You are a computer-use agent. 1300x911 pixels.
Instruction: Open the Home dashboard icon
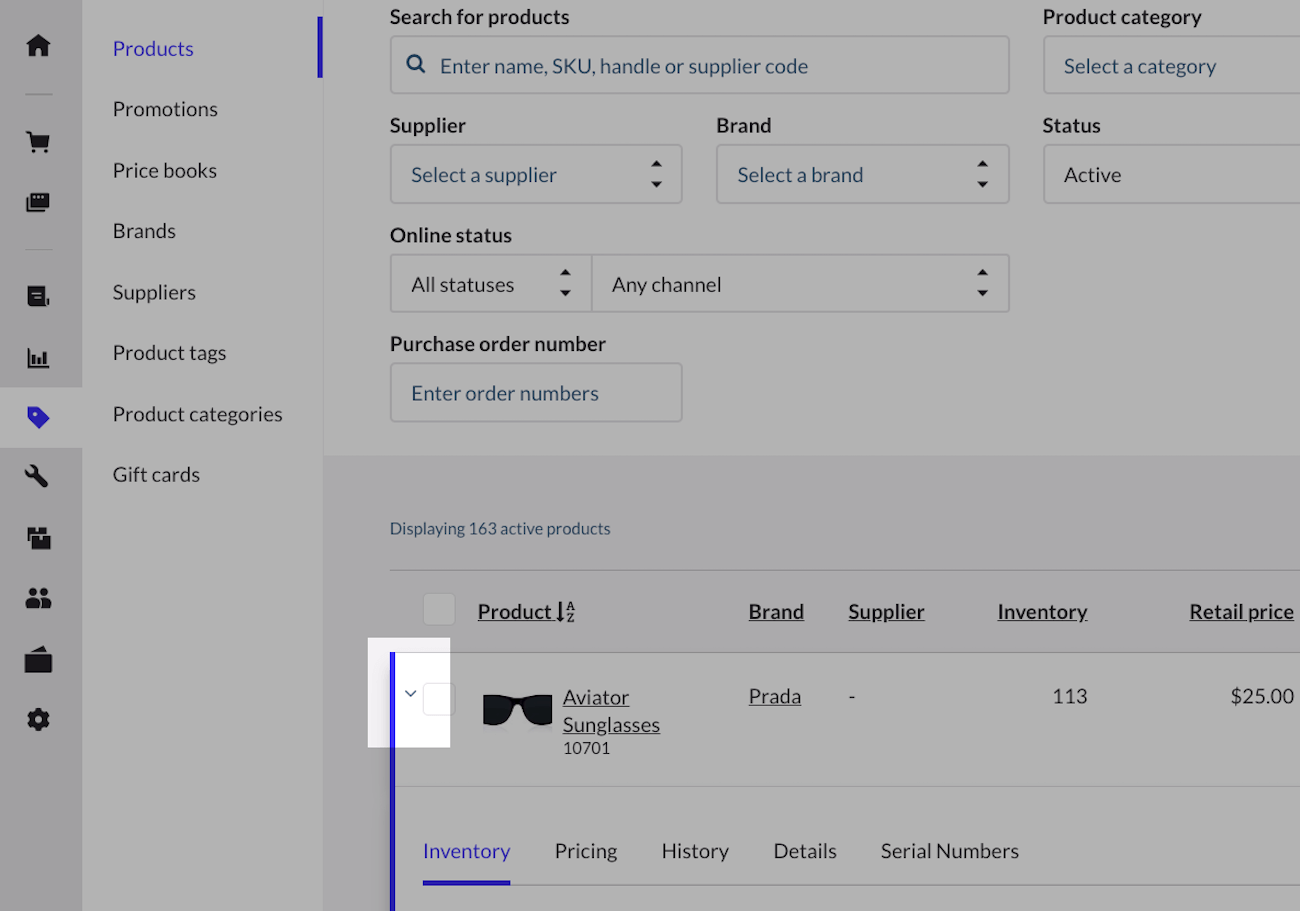(x=38, y=45)
